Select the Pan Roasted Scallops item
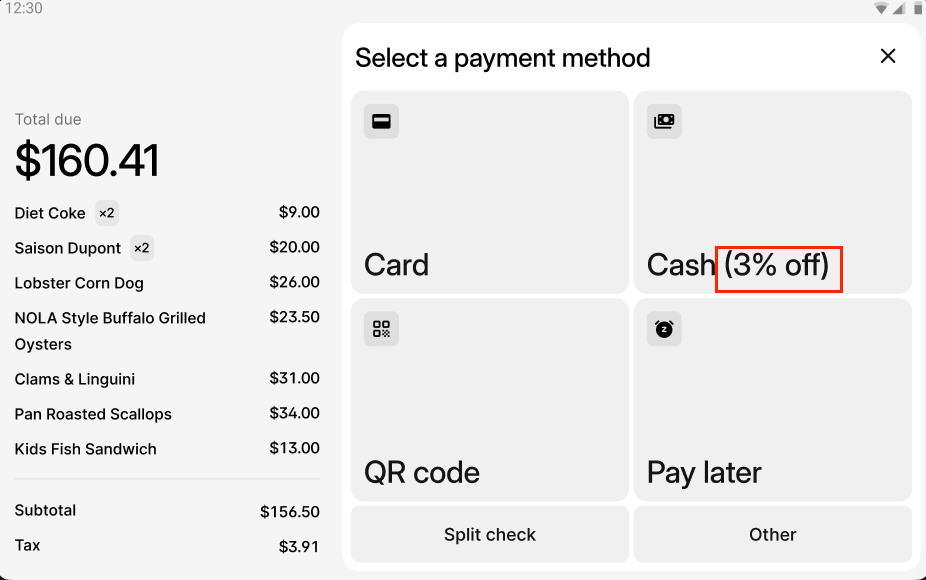The image size is (926, 580). (93, 414)
